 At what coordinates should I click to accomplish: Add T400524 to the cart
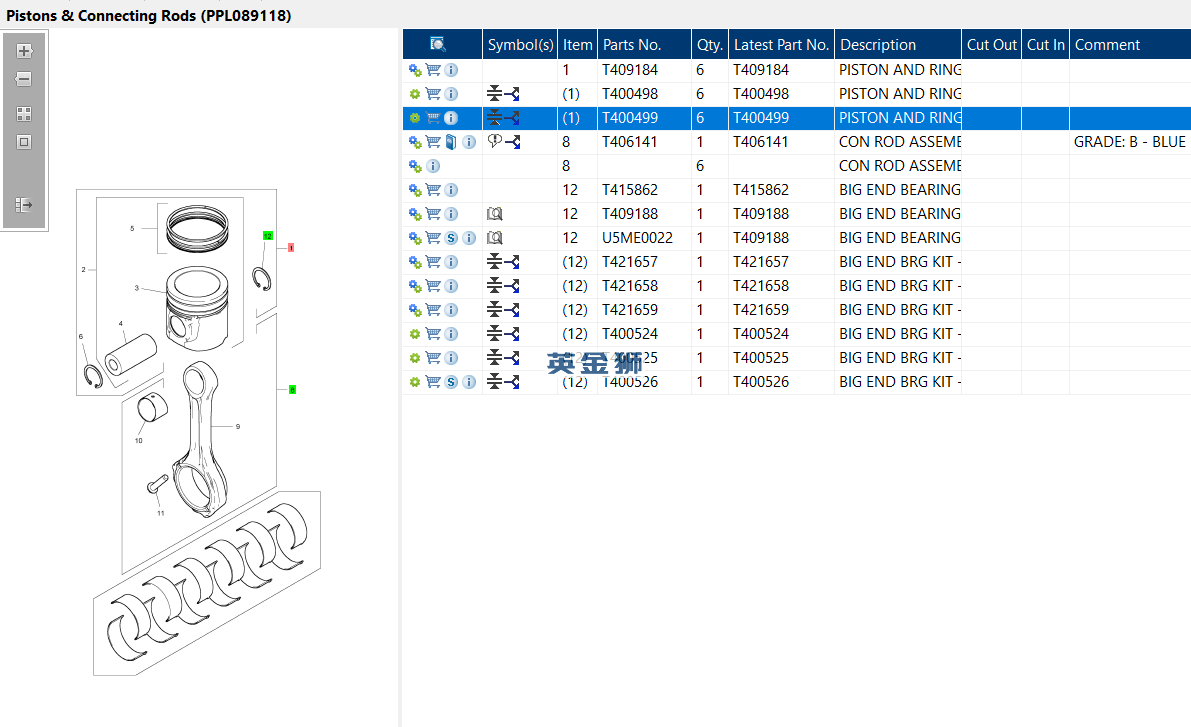pyautogui.click(x=433, y=334)
